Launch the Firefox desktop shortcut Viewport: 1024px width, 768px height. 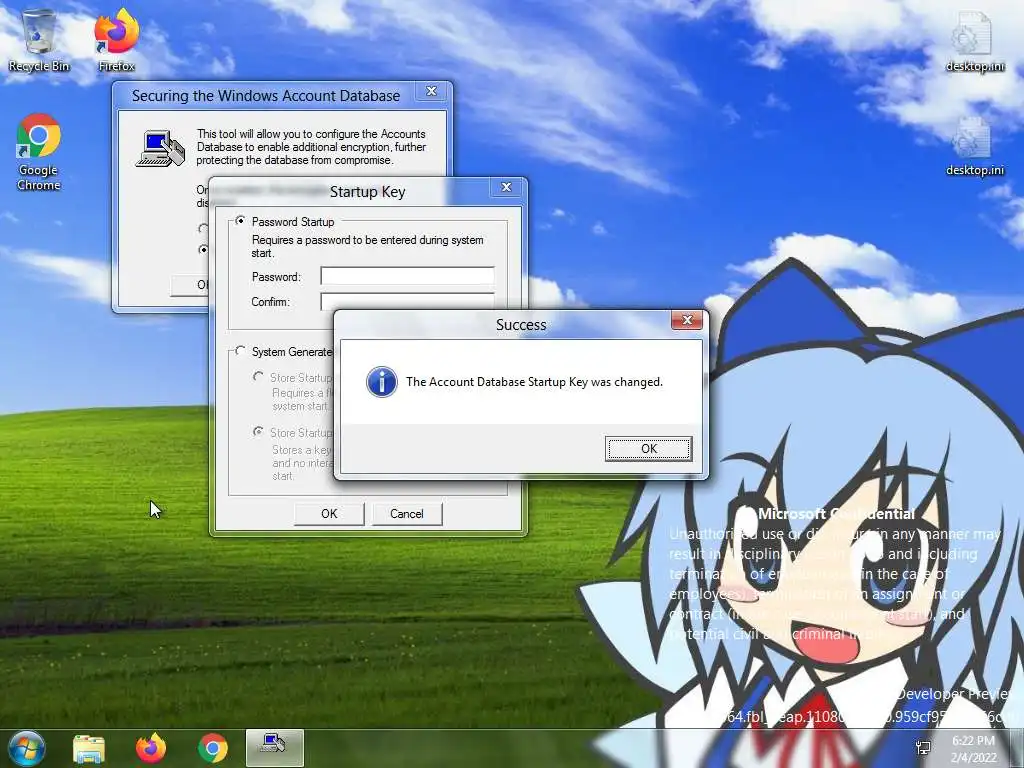[x=117, y=39]
